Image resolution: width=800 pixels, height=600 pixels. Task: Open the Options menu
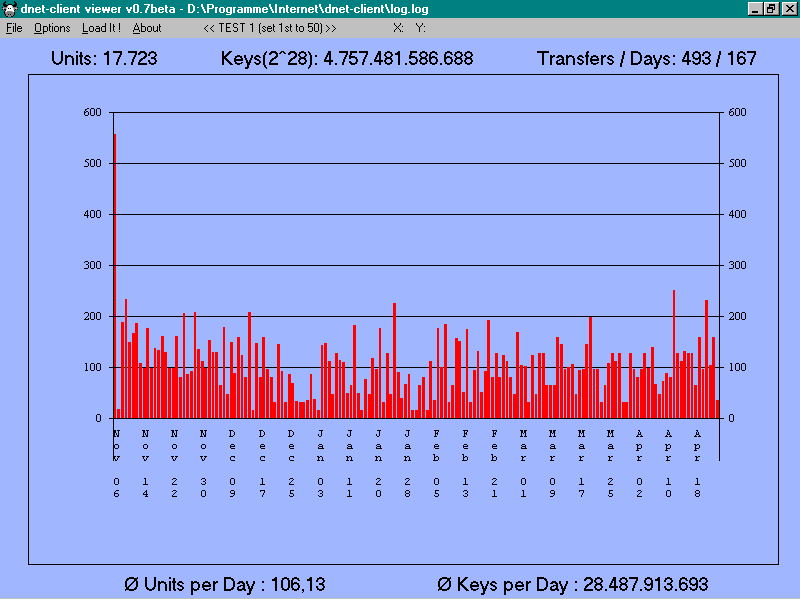52,28
